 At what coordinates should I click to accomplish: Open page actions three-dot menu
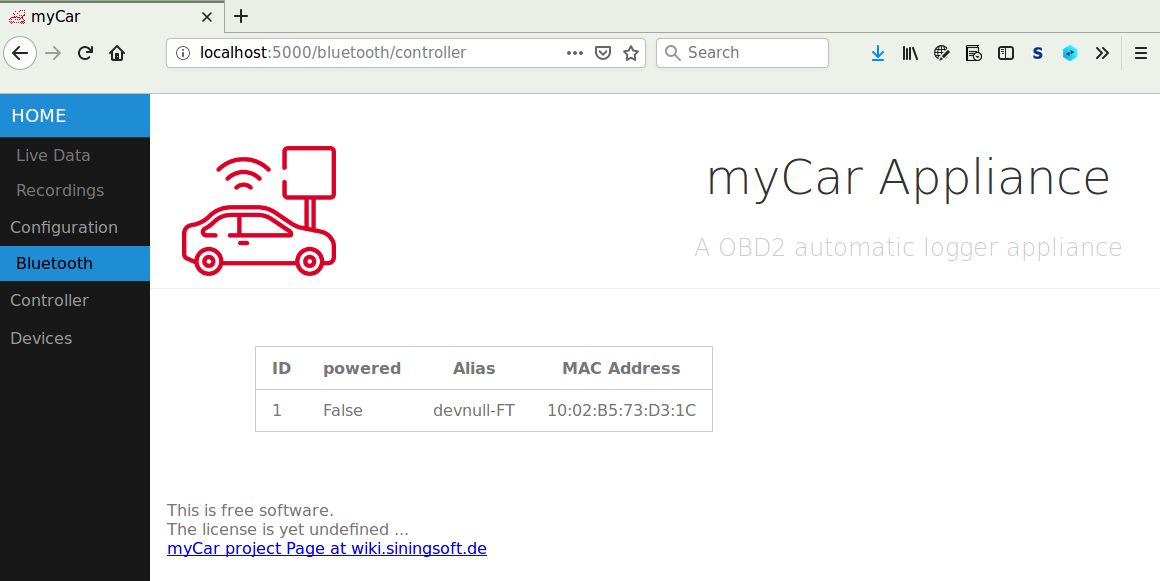click(575, 53)
